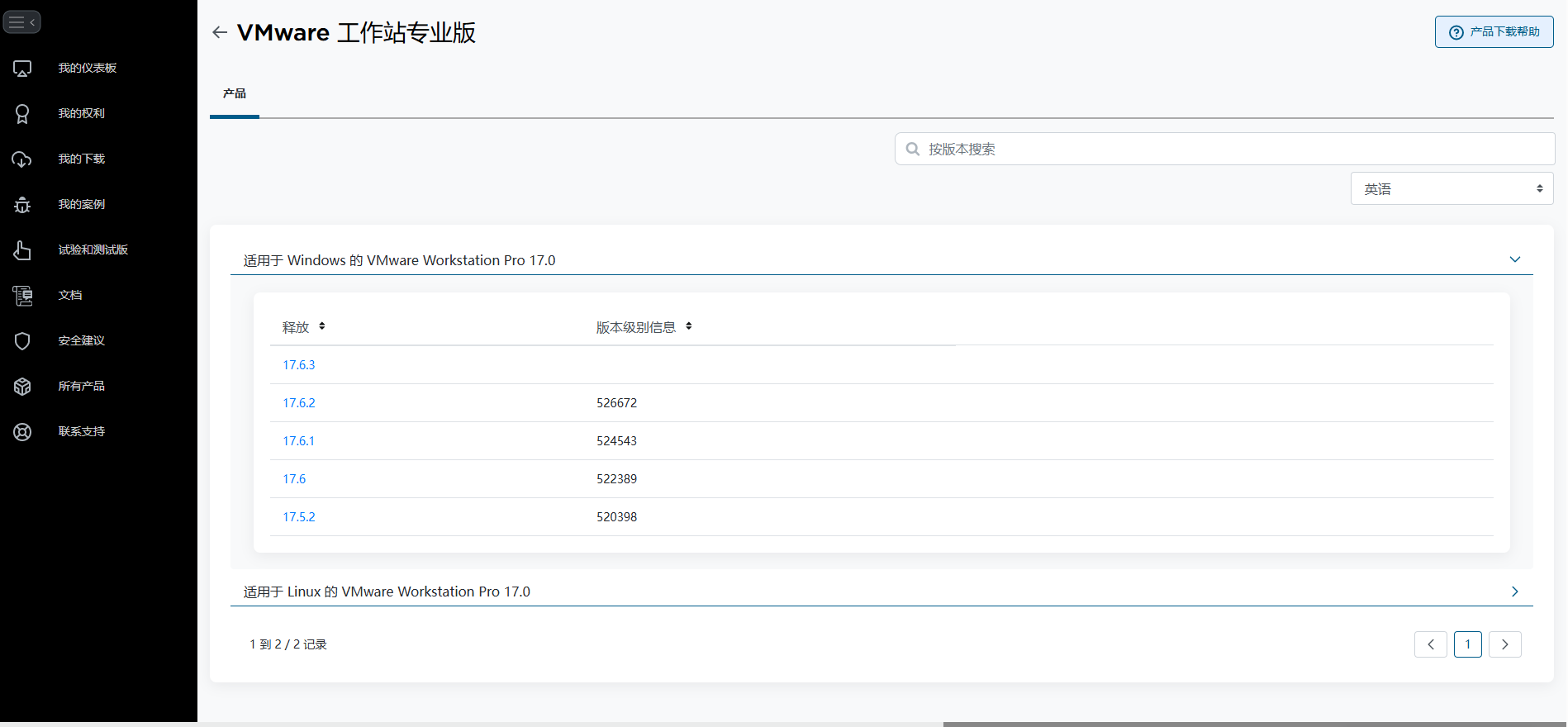Click the 我的下载 cloud download icon
The image size is (1568, 727).
[x=22, y=159]
